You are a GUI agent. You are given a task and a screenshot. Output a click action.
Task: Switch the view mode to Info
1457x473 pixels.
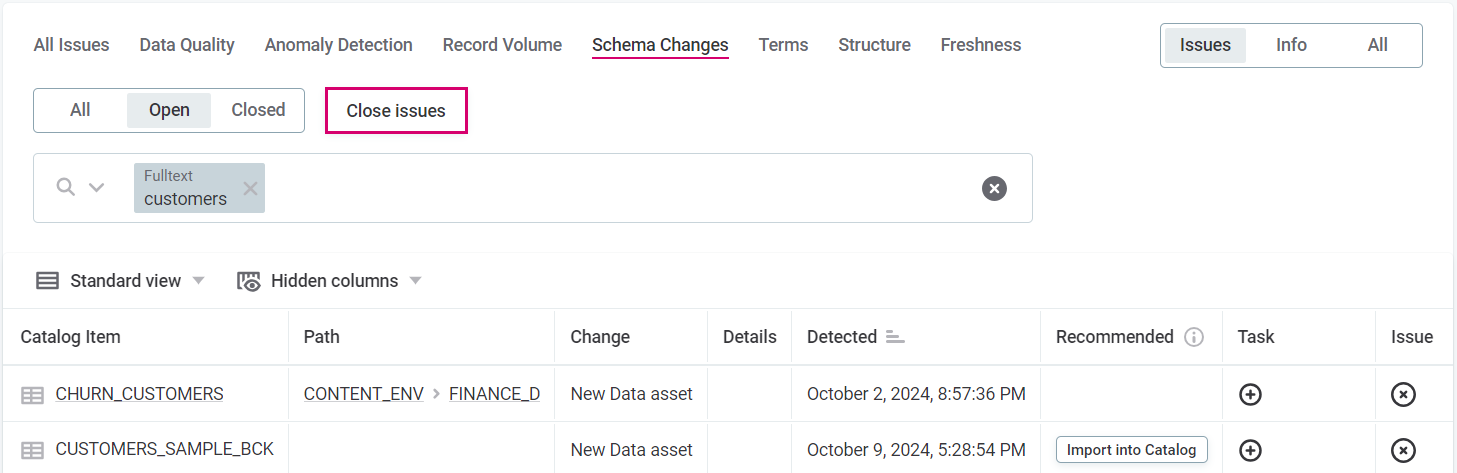(1291, 45)
